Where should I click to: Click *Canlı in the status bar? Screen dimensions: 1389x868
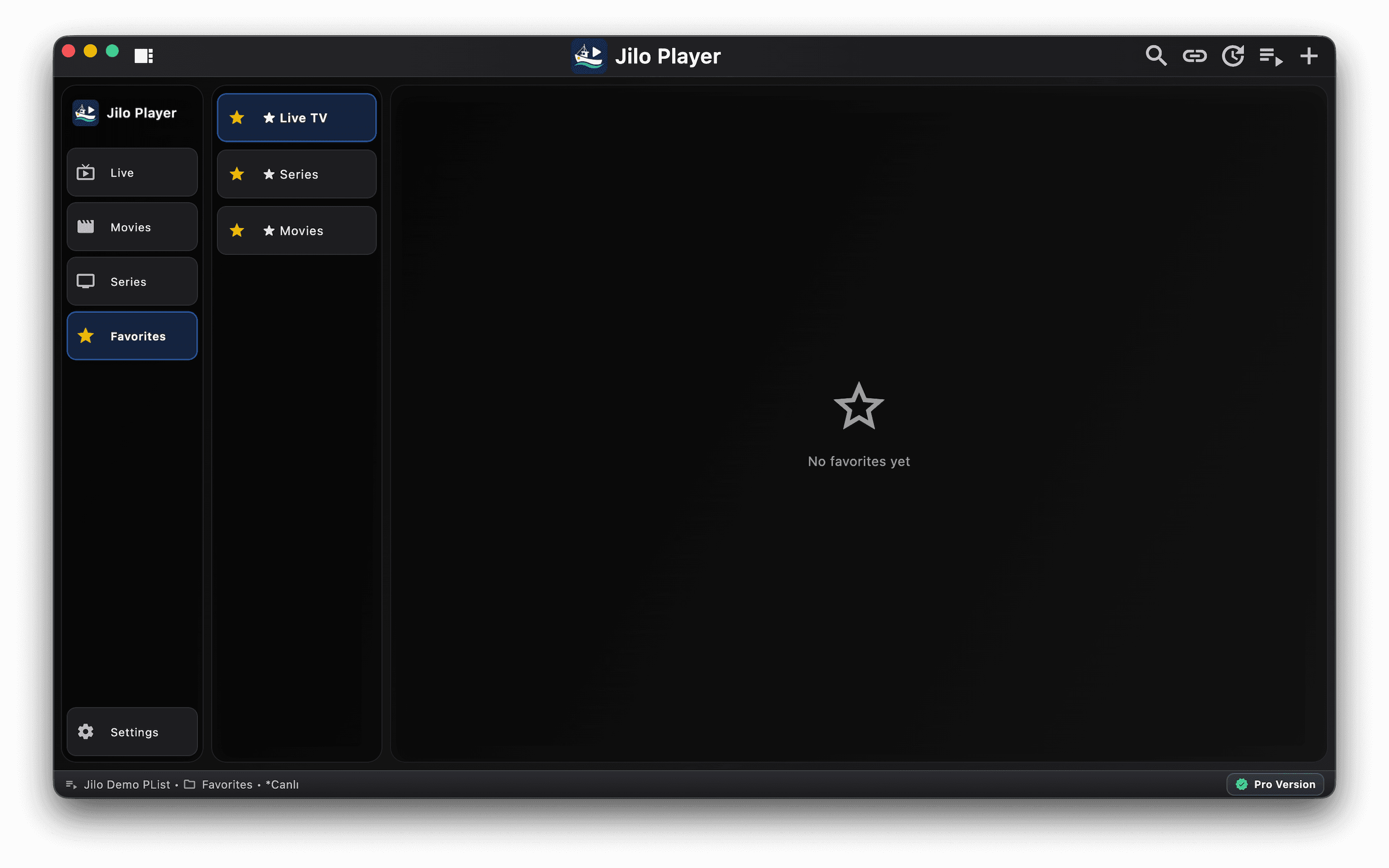point(282,784)
